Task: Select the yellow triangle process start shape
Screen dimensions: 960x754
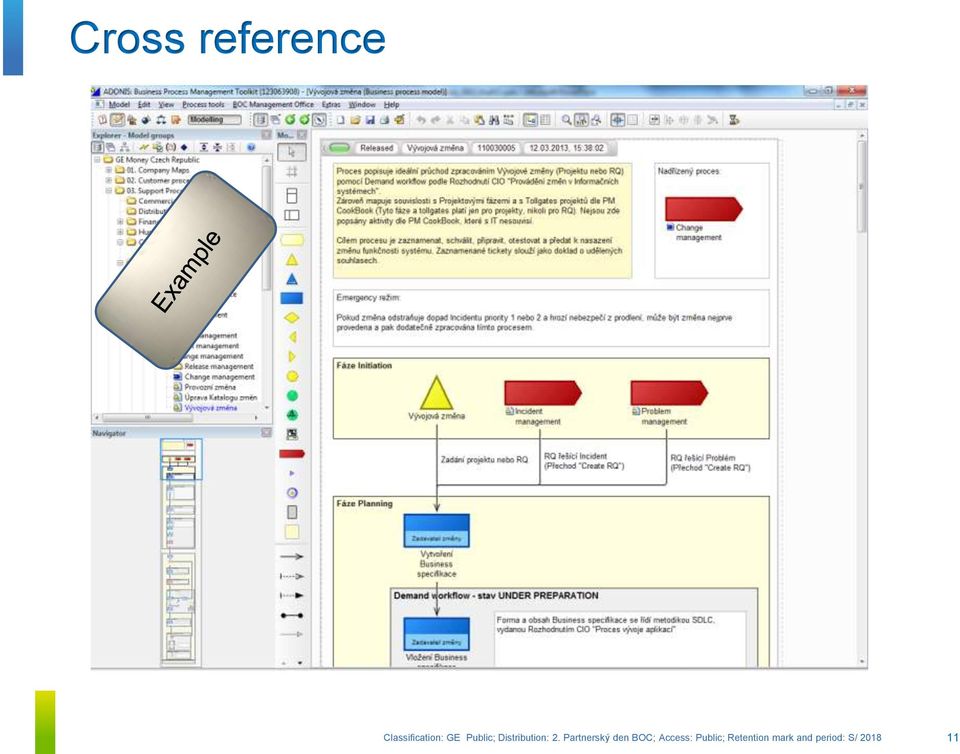Action: click(x=292, y=259)
